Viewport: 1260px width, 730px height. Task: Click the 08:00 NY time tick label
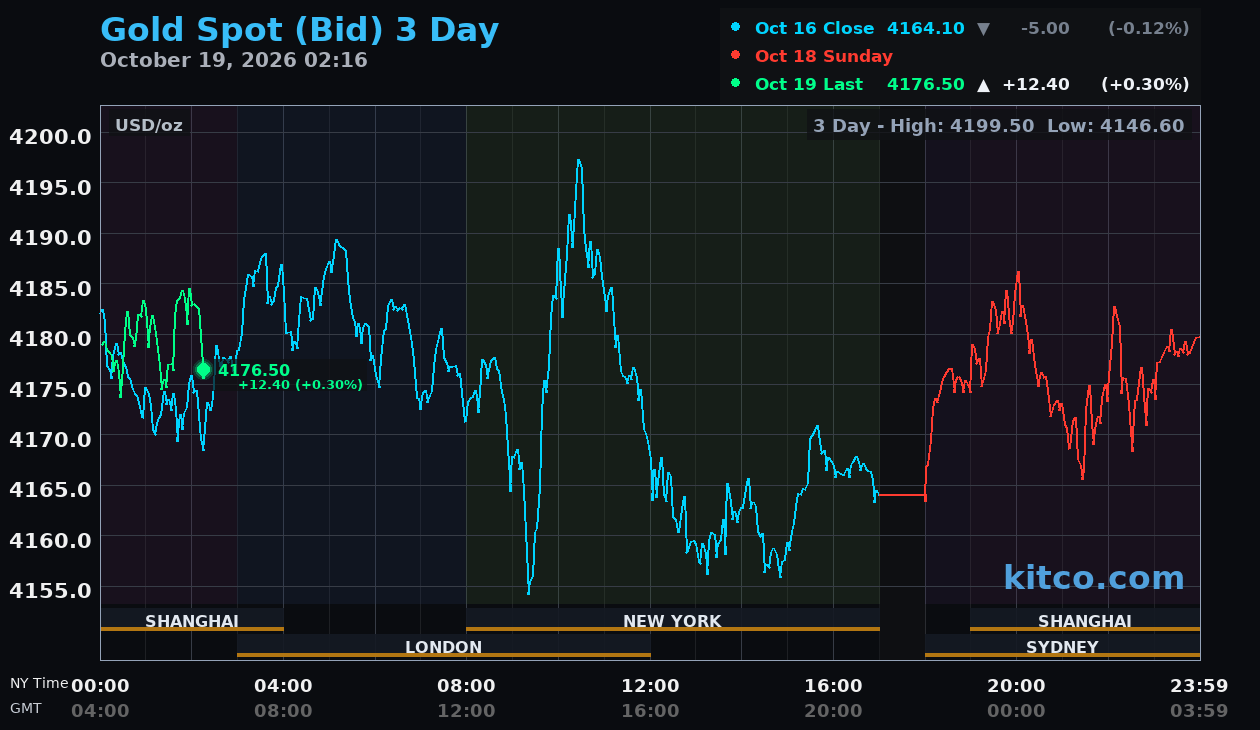tap(466, 686)
